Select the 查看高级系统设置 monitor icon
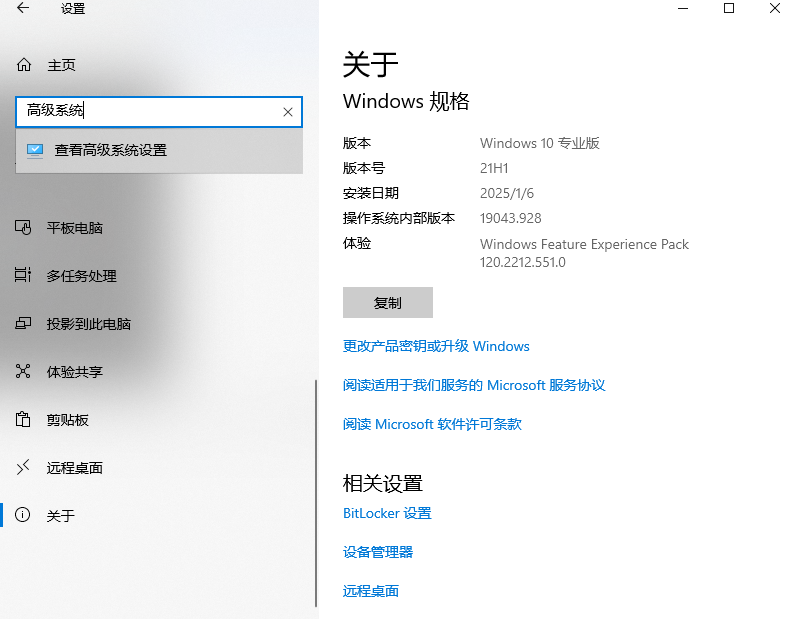The image size is (796, 619). click(35, 151)
